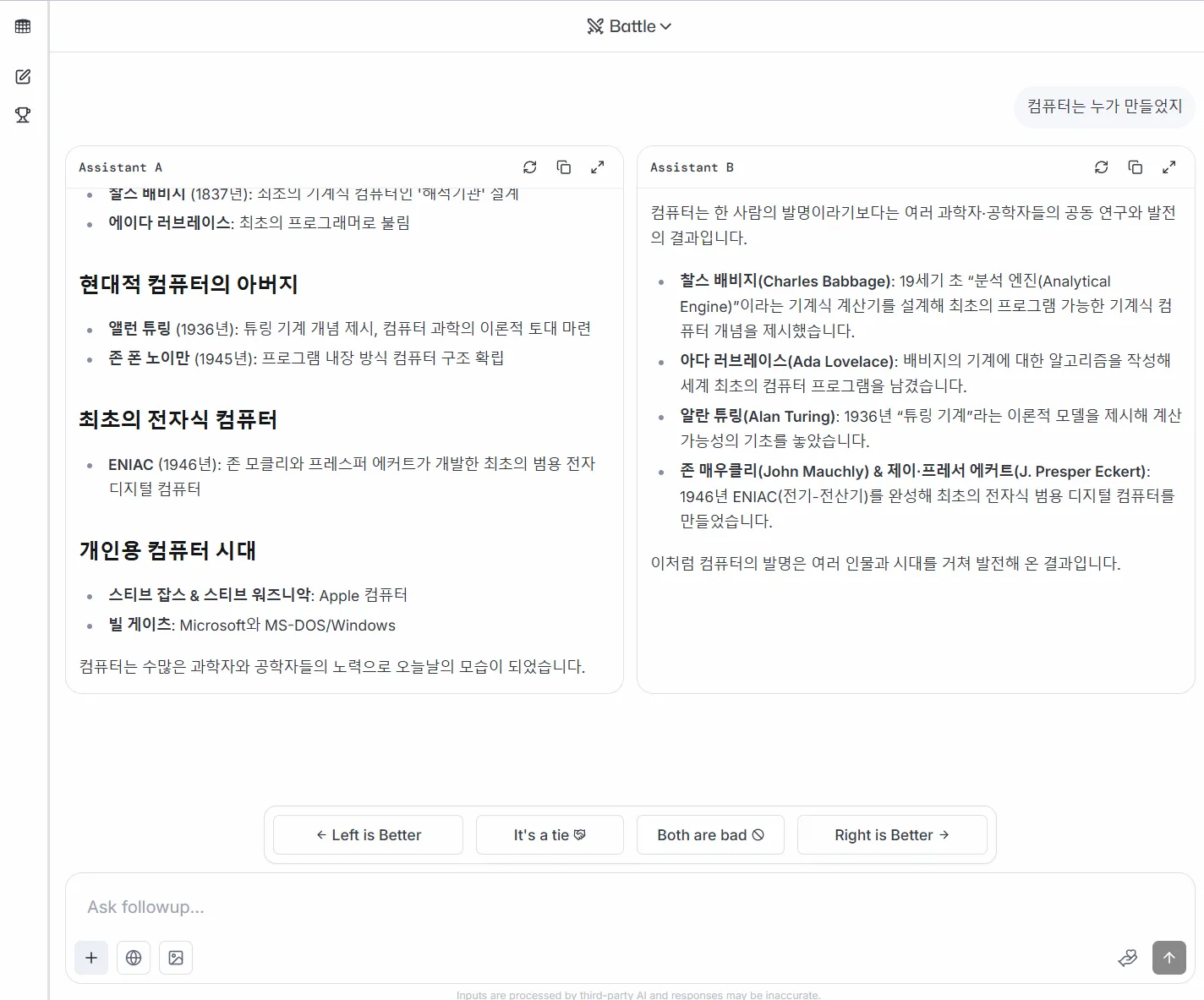Open the Battle mode dropdown
The height and width of the screenshot is (1000, 1204).
click(x=630, y=26)
